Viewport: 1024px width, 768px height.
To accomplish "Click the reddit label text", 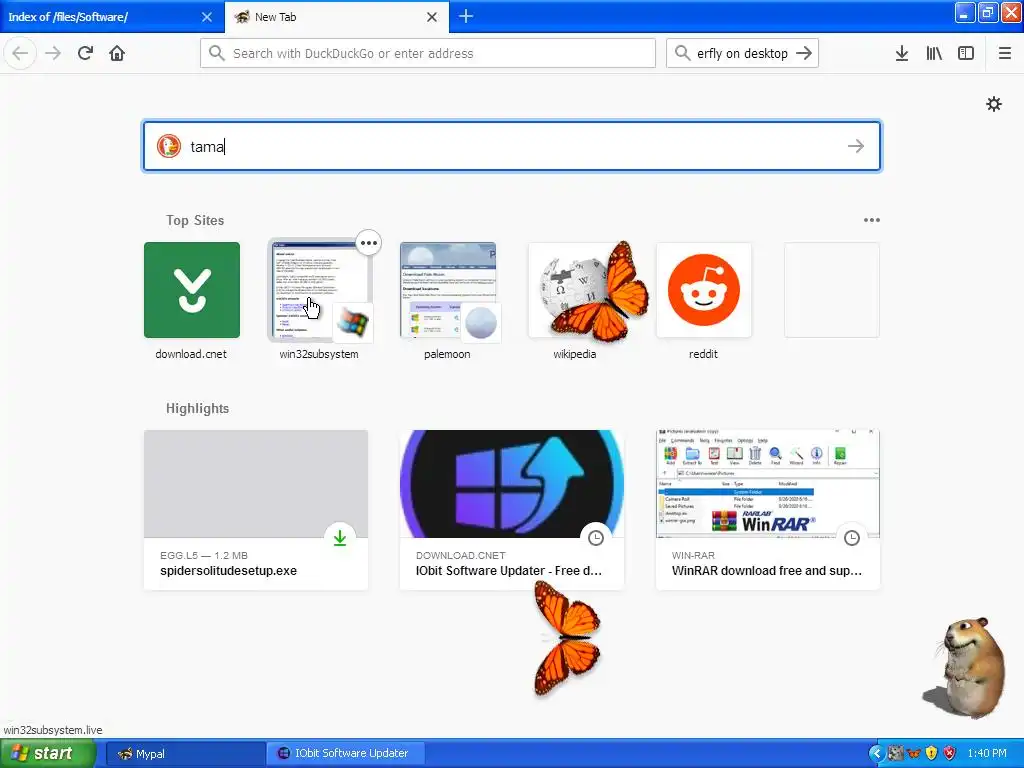I will [703, 354].
